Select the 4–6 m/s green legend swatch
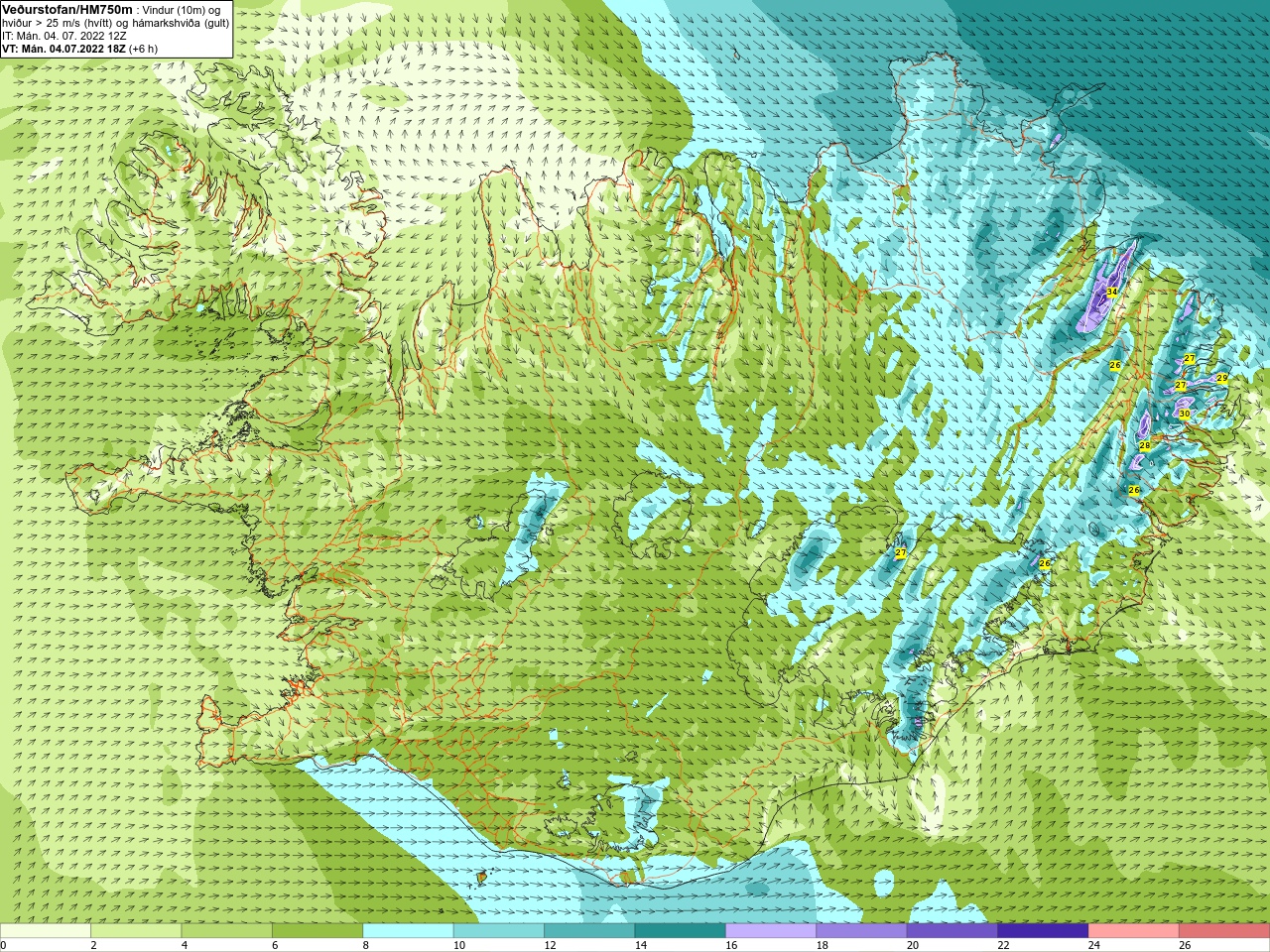This screenshot has height=952, width=1270. coord(226,931)
